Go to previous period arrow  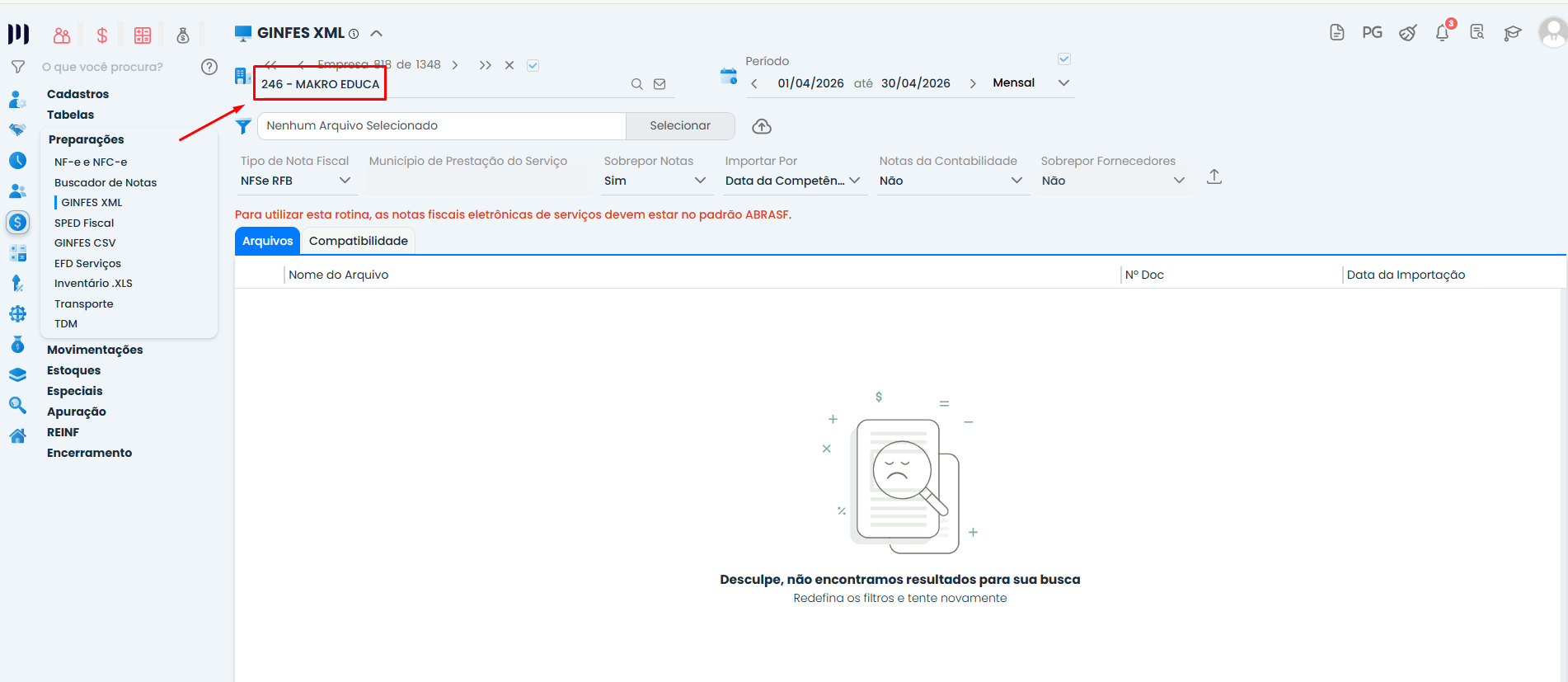coord(754,83)
